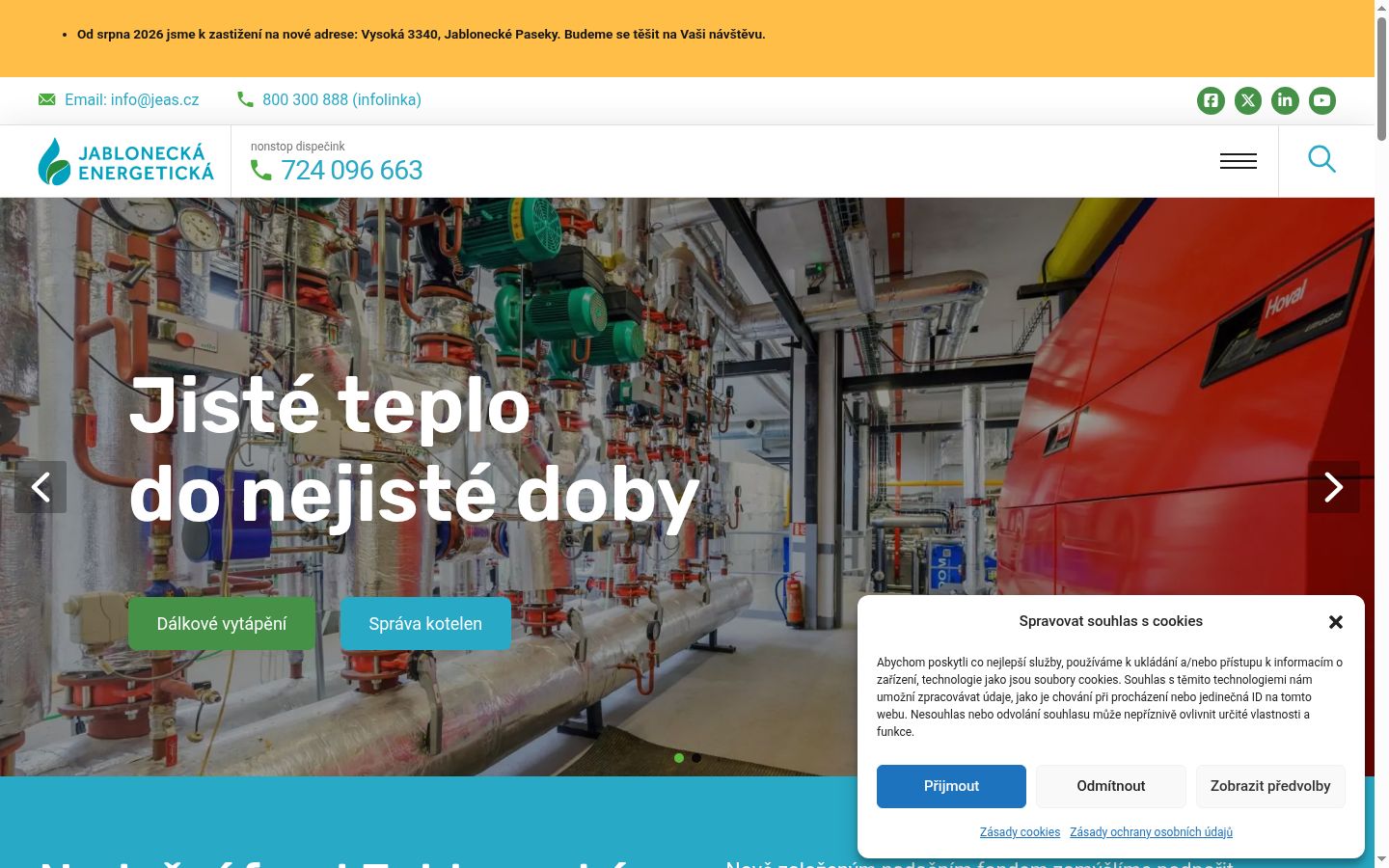Expand Zobrazit předvolby cookie preferences
Image resolution: width=1389 pixels, height=868 pixels.
point(1270,786)
